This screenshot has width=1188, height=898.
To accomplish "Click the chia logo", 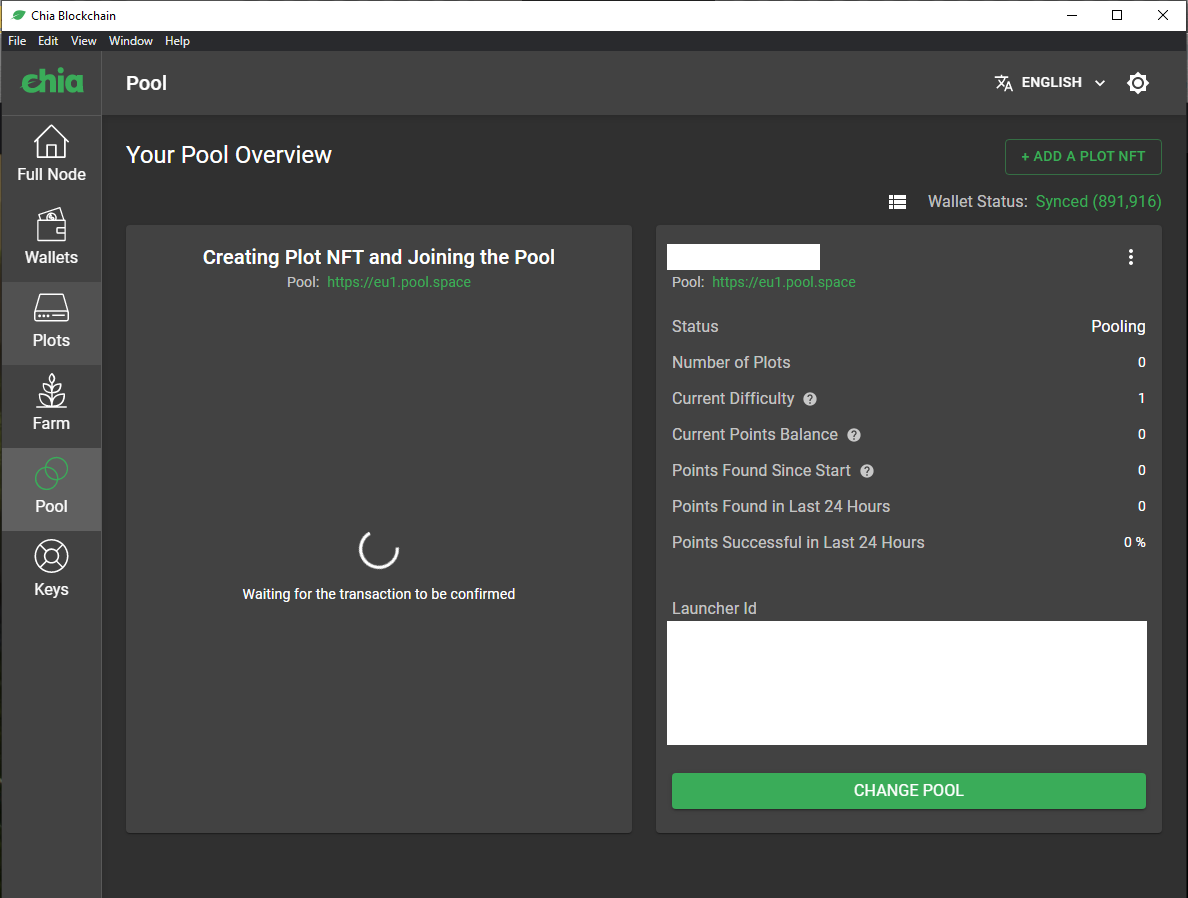I will (x=52, y=81).
